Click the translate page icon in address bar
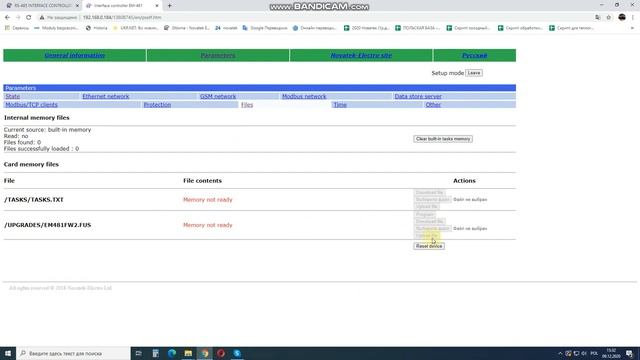The height and width of the screenshot is (360, 640). [x=598, y=18]
